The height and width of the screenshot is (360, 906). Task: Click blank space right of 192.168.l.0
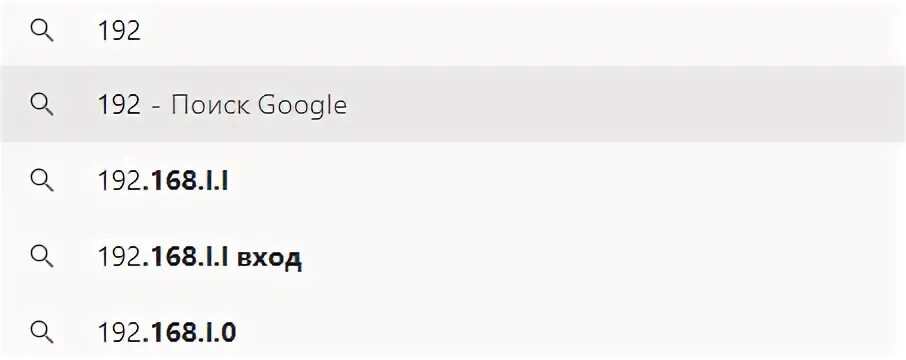572,333
